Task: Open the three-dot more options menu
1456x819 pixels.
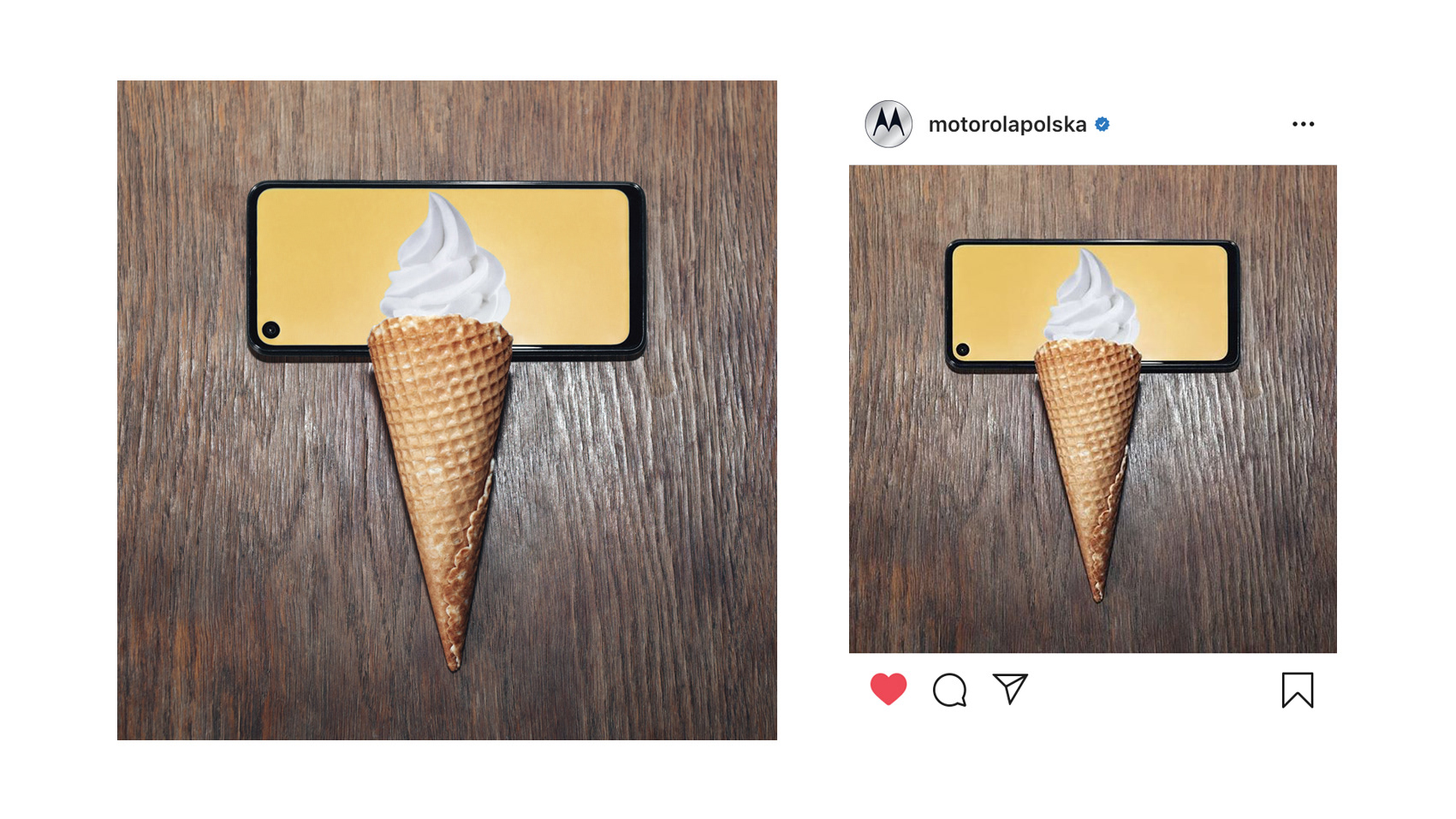Action: pyautogui.click(x=1303, y=124)
